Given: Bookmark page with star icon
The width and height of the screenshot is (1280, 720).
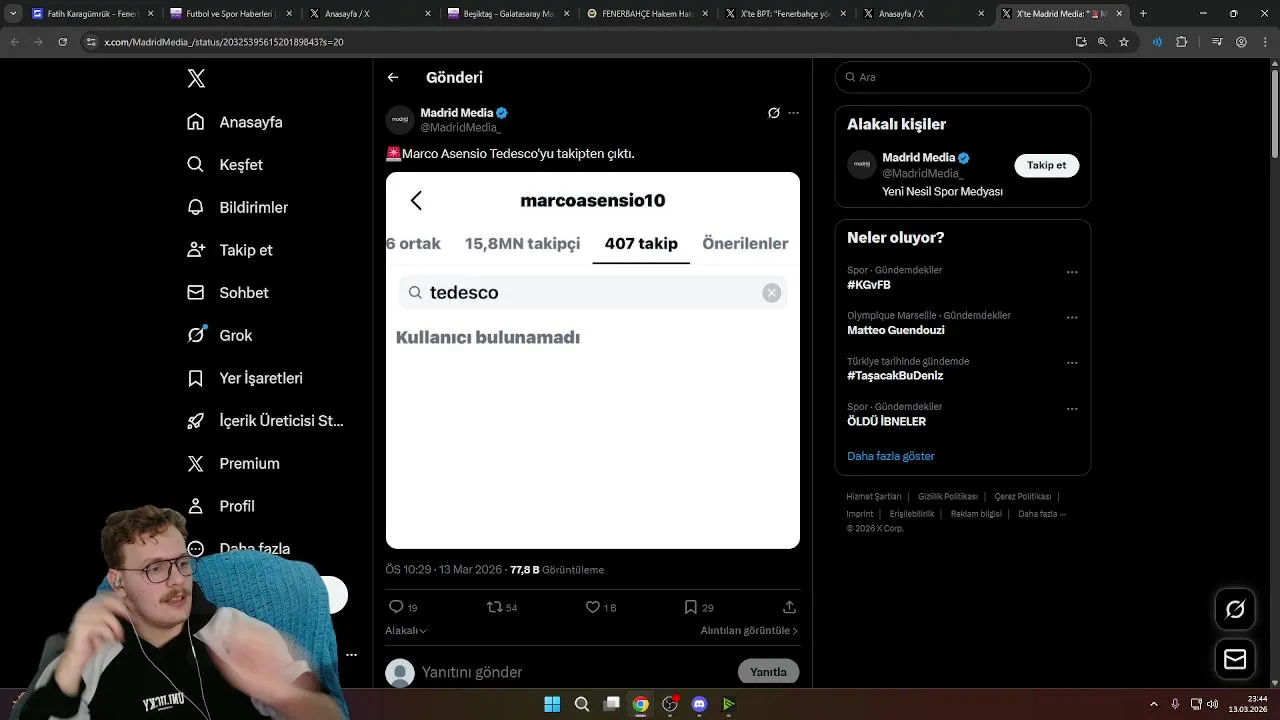Looking at the screenshot, I should (x=1124, y=42).
